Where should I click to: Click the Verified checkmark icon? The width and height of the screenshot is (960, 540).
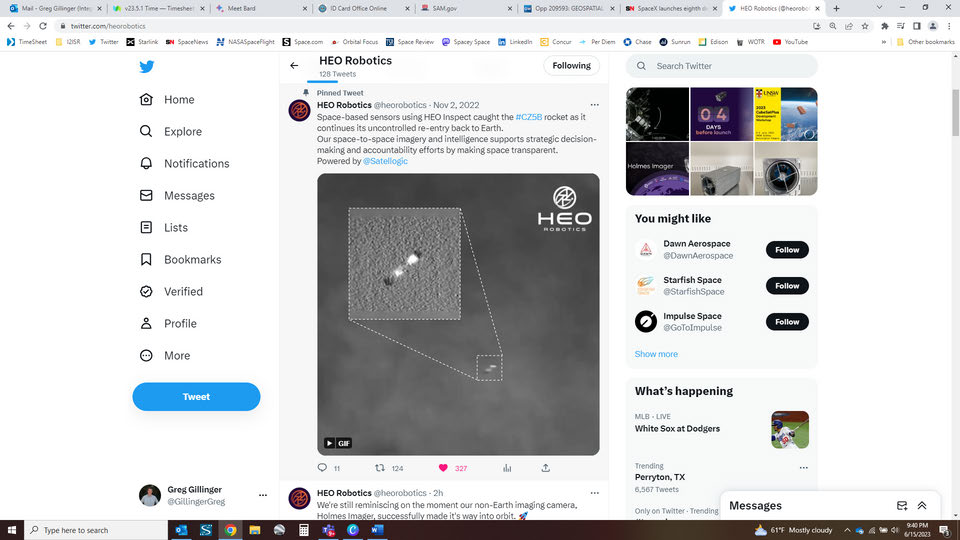tap(146, 291)
